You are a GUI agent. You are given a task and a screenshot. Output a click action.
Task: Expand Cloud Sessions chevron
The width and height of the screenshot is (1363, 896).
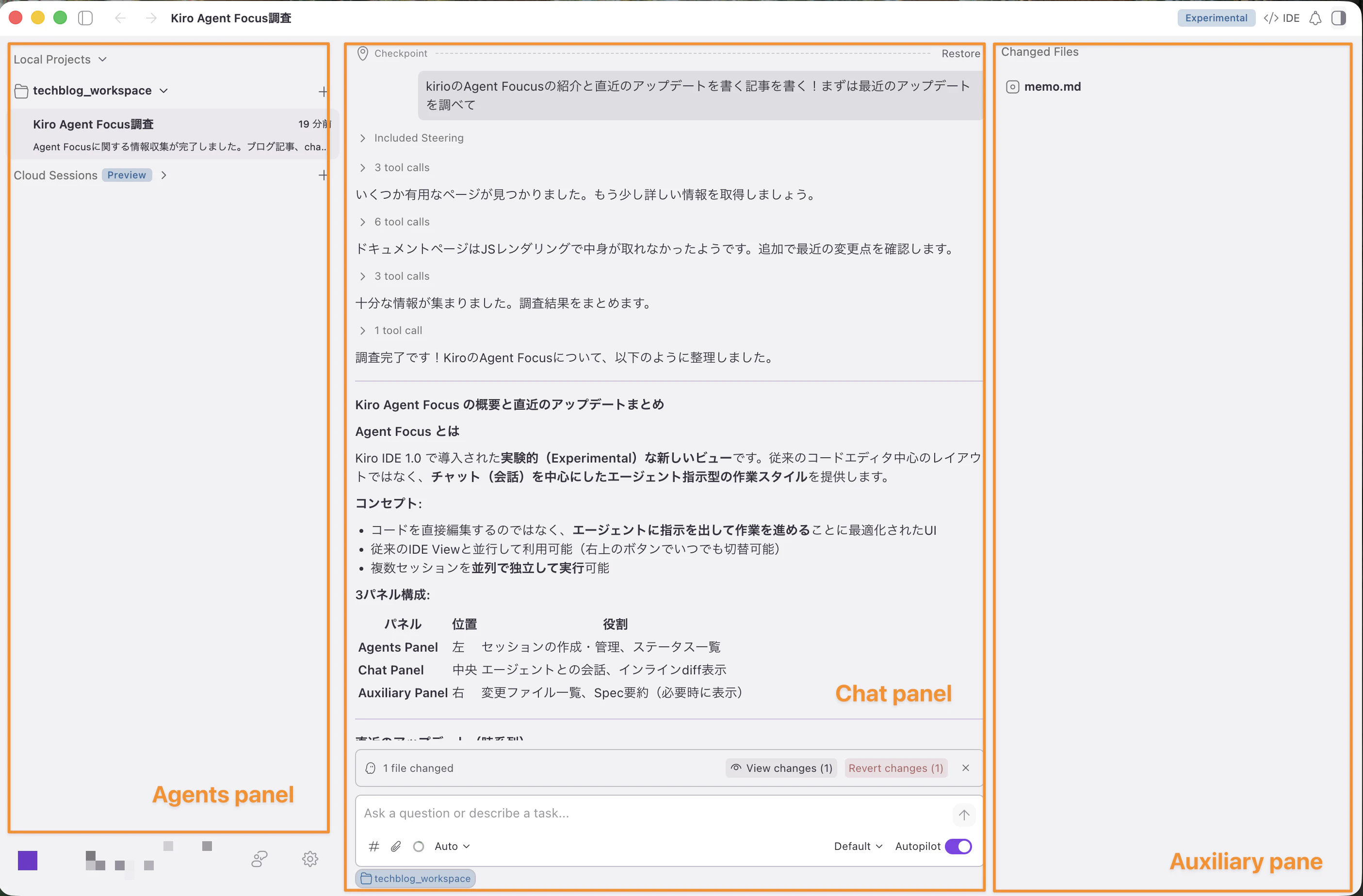tap(164, 175)
